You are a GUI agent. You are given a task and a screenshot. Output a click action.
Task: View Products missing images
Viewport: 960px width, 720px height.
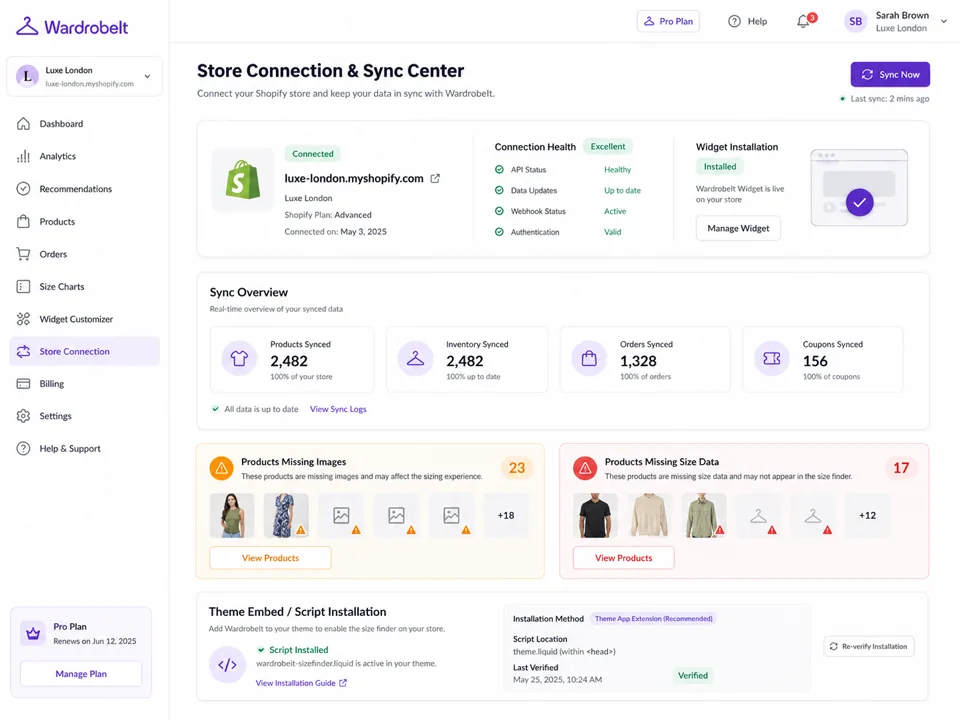[x=271, y=558]
